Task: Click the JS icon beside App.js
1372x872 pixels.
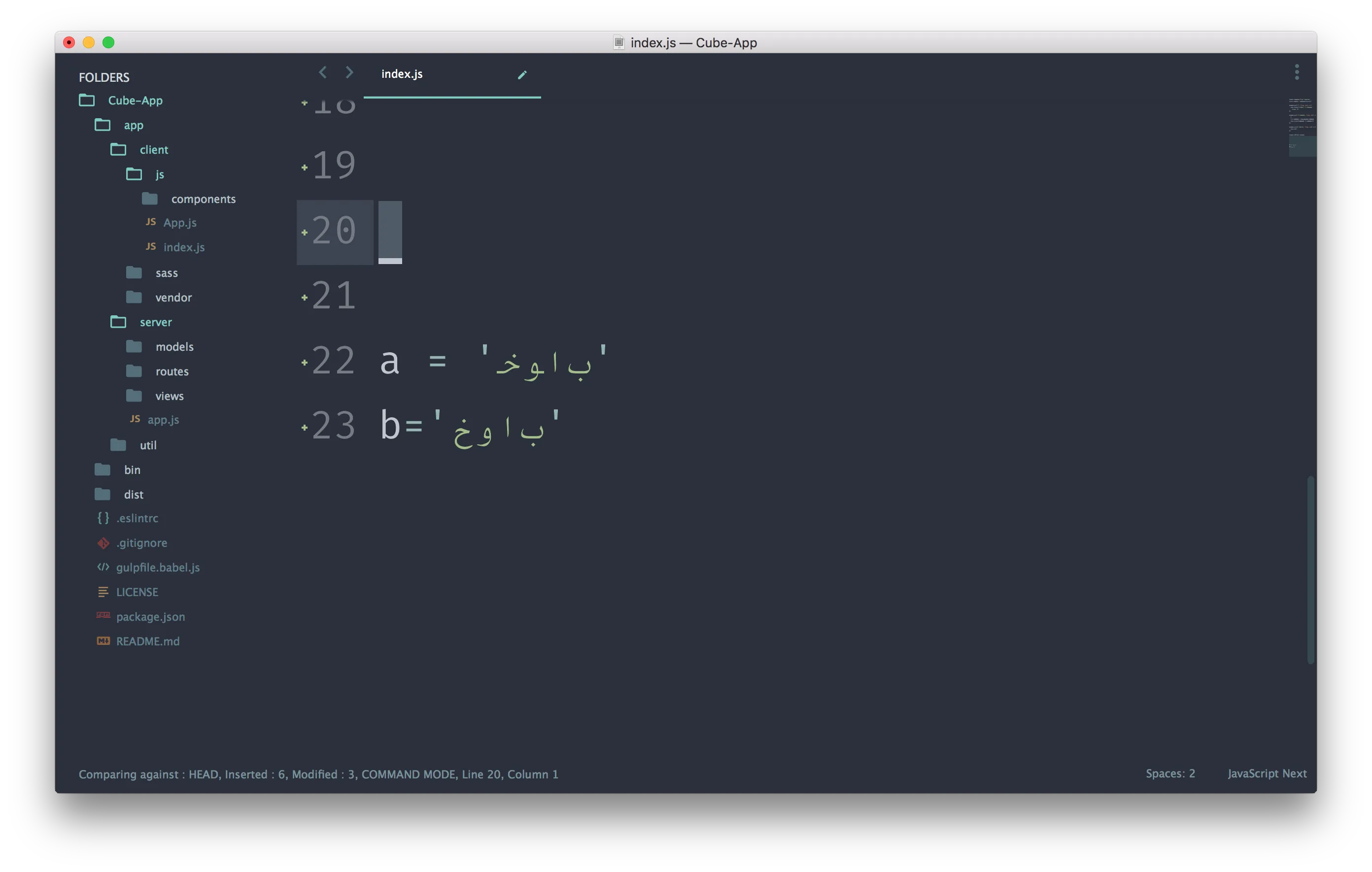Action: [150, 222]
